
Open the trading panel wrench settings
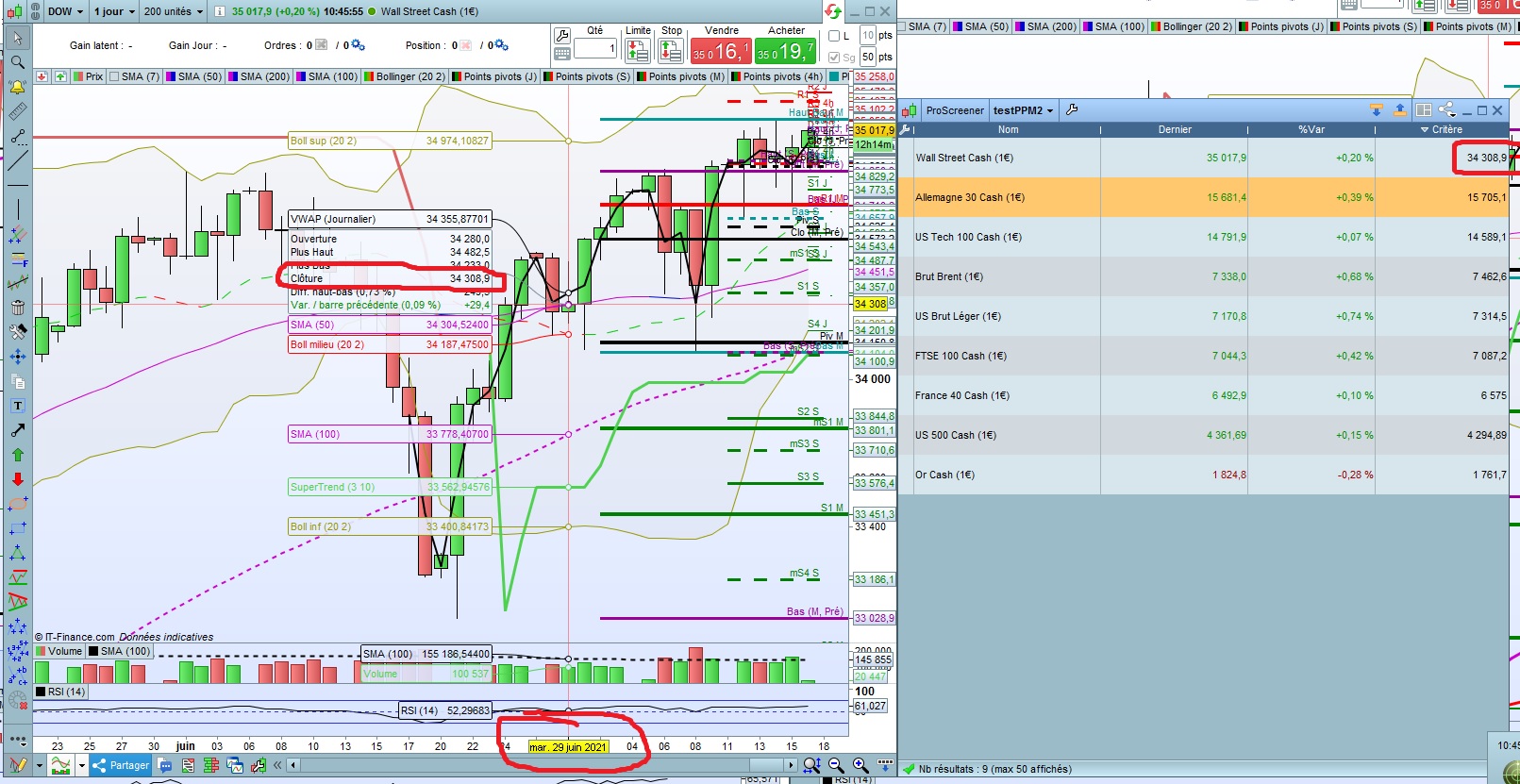point(562,36)
